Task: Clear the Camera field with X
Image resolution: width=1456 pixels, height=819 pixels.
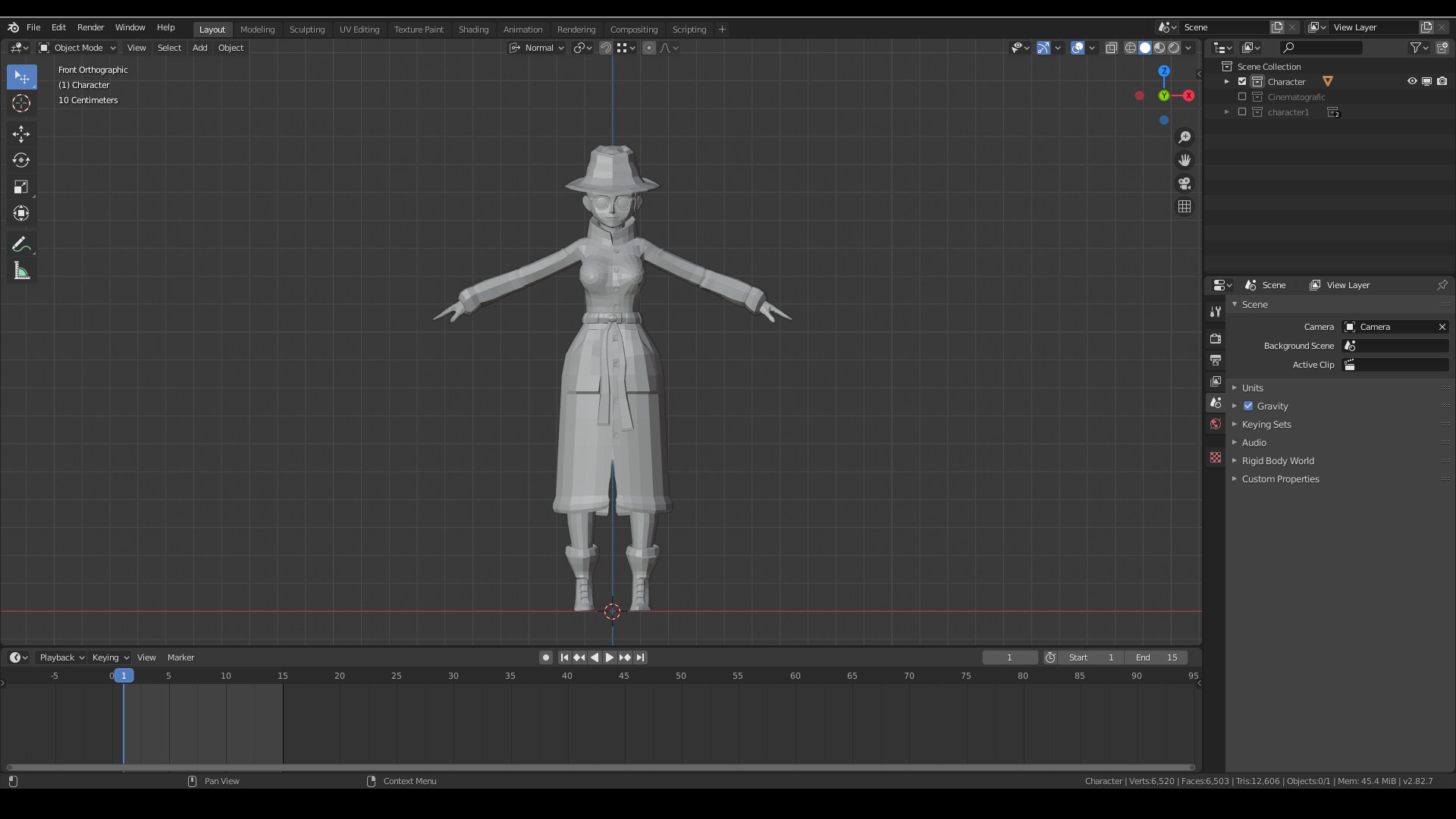Action: [1442, 327]
